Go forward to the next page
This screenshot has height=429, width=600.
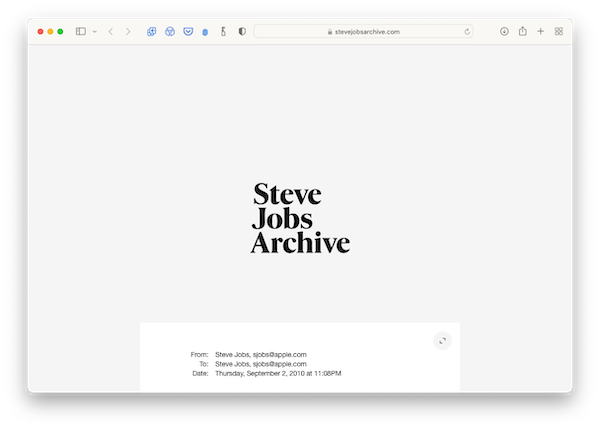[x=128, y=31]
